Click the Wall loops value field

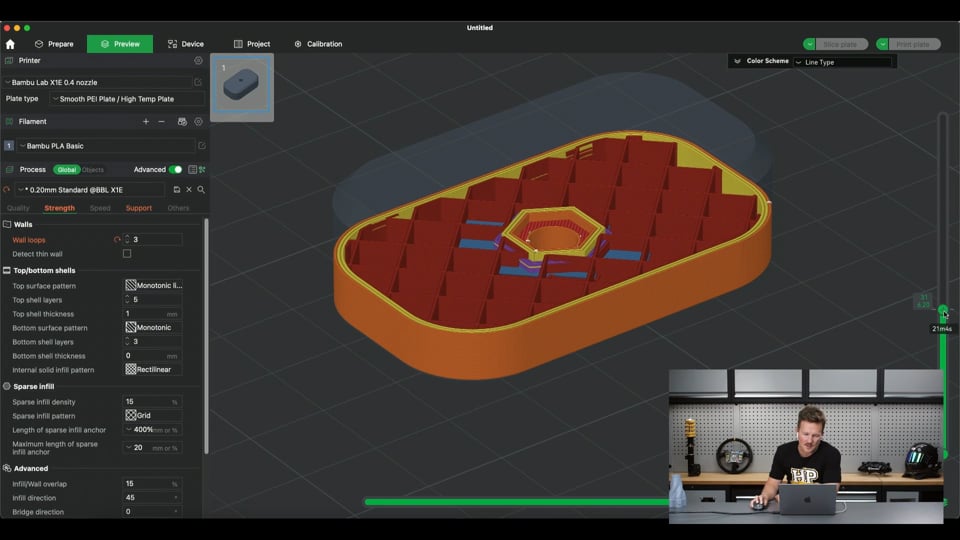click(x=153, y=239)
